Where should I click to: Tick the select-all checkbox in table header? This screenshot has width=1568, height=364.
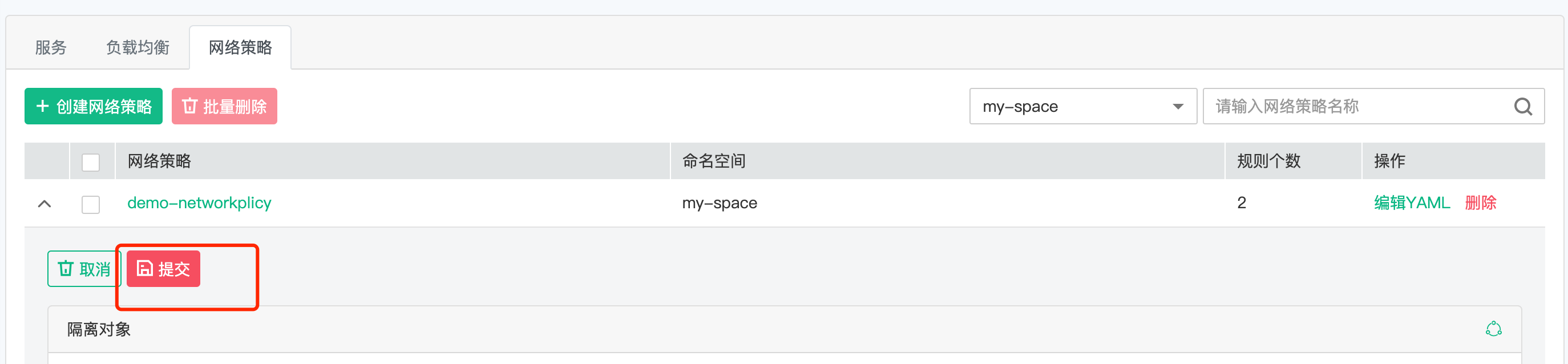pyautogui.click(x=91, y=162)
